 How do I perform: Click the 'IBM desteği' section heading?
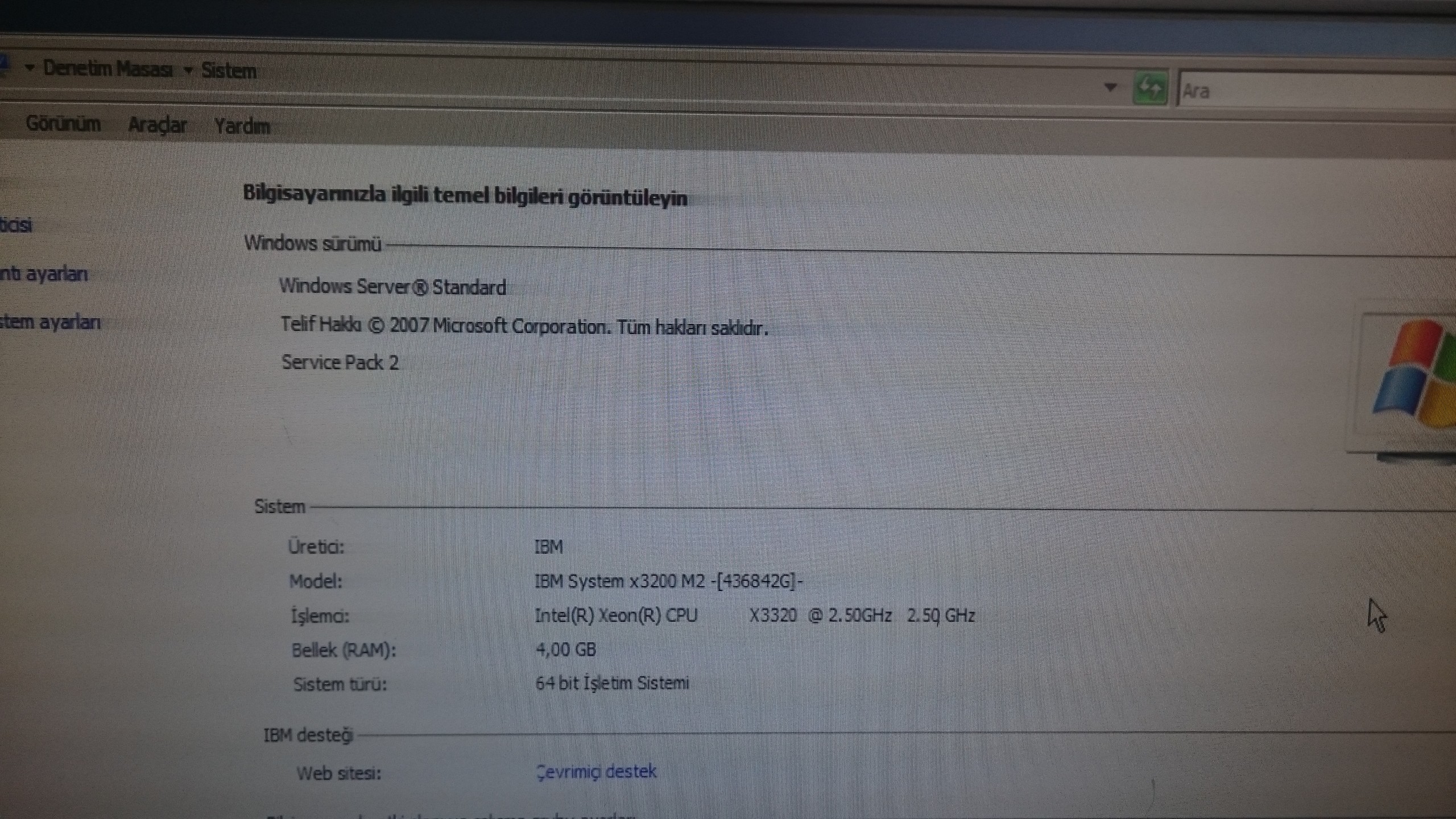tap(308, 735)
